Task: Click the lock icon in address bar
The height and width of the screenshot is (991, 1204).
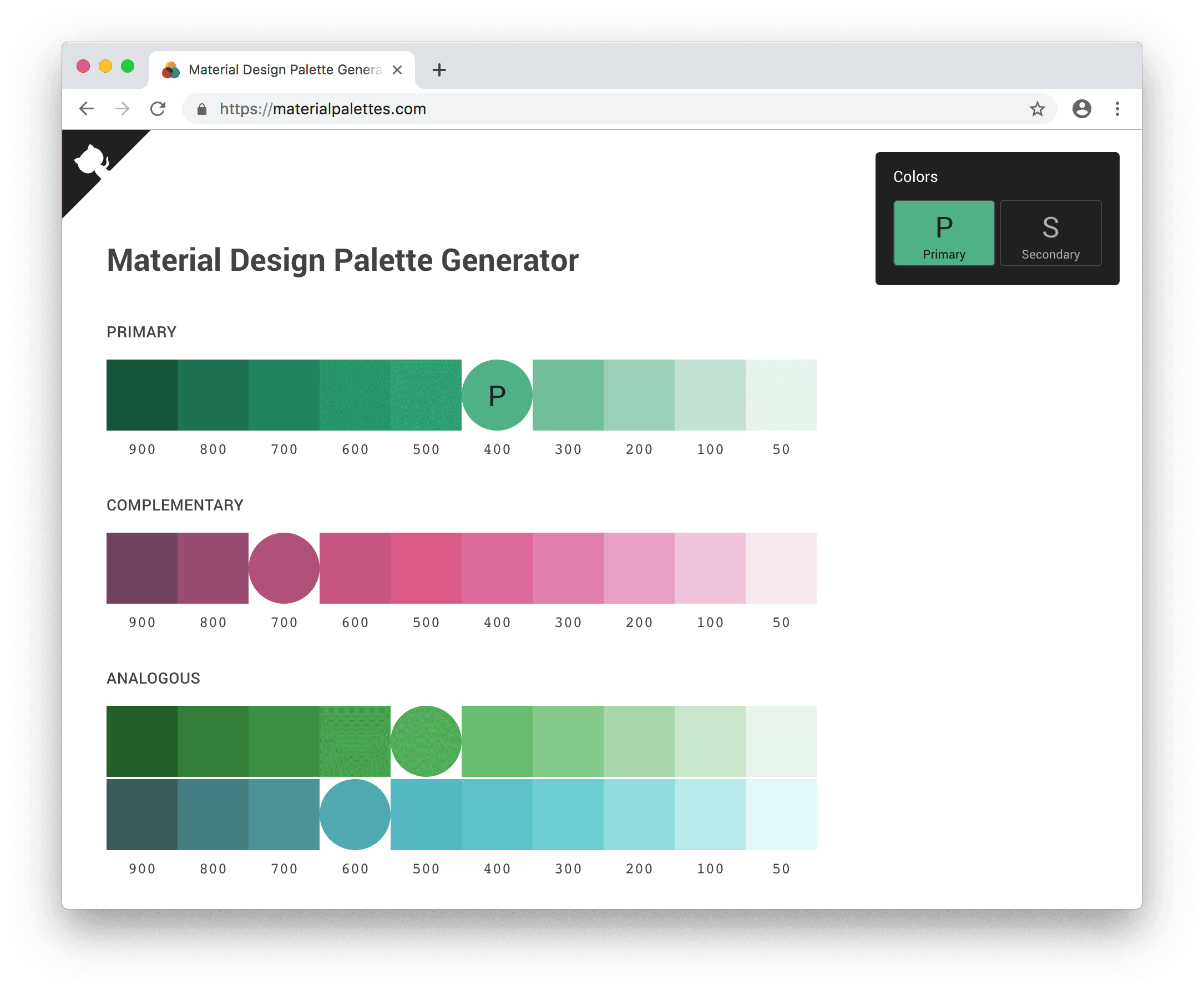Action: pos(201,109)
